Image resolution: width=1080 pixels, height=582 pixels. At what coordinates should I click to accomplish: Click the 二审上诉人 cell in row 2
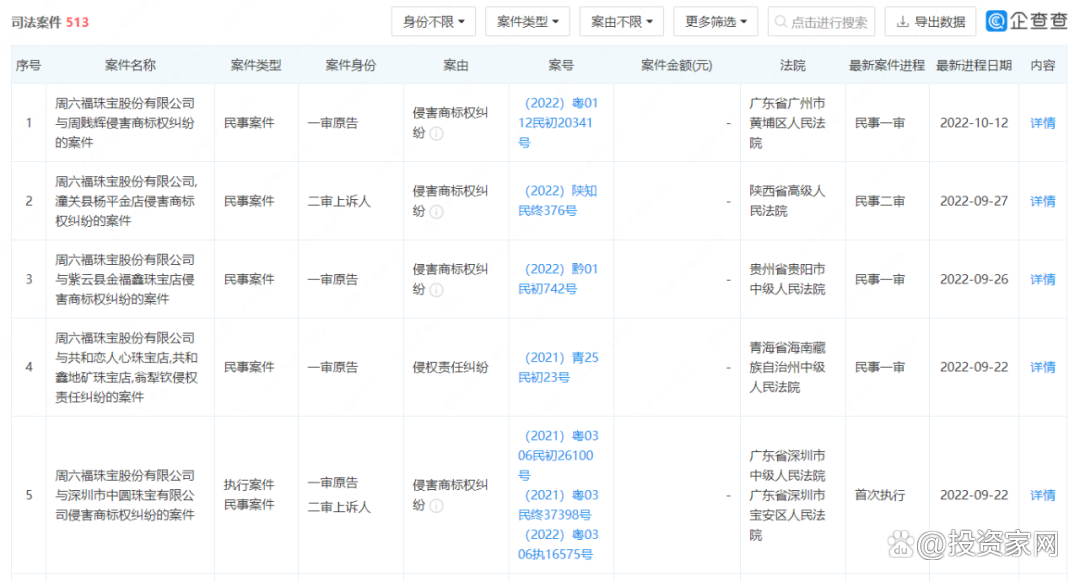click(x=339, y=201)
